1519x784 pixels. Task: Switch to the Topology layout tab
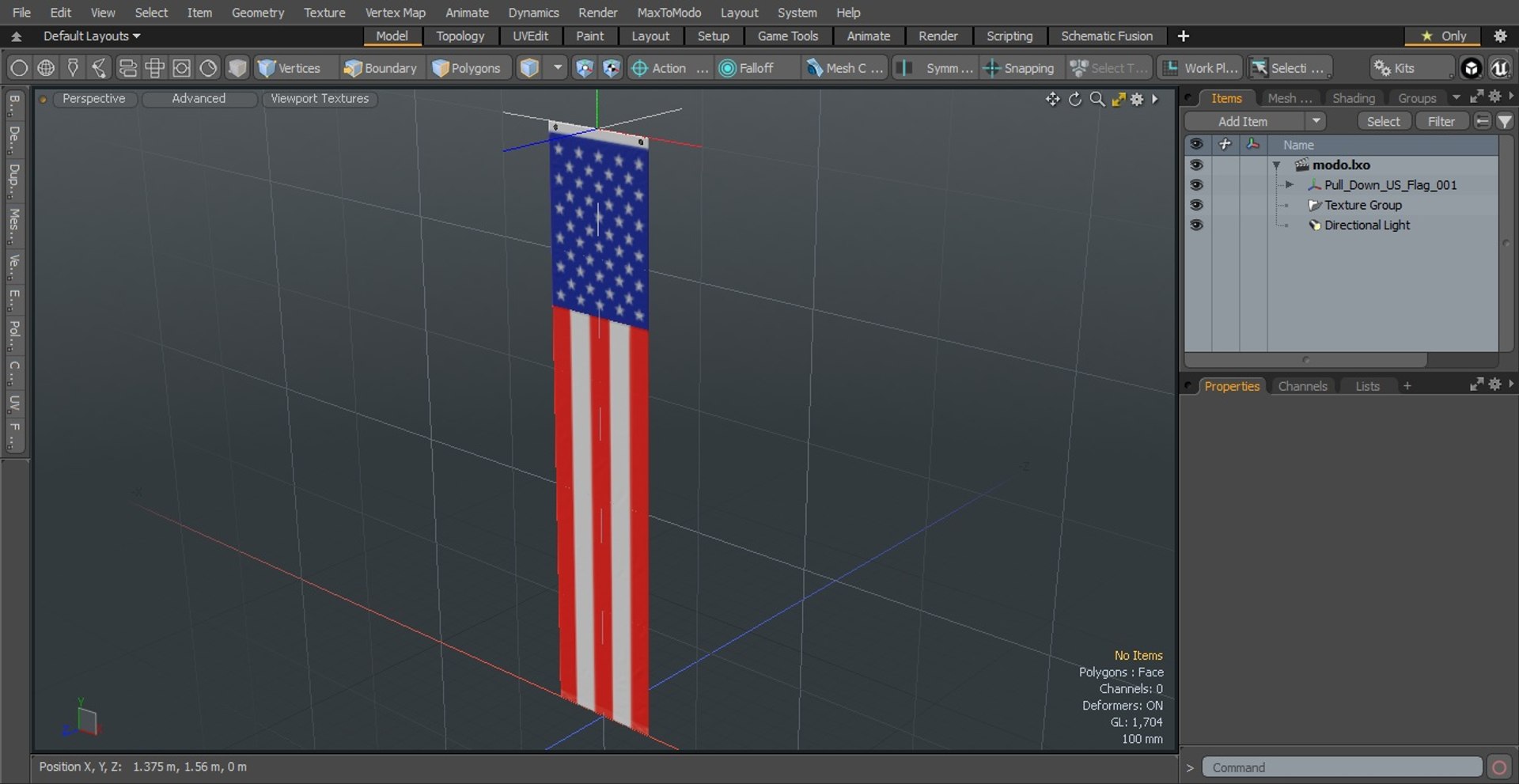[460, 36]
